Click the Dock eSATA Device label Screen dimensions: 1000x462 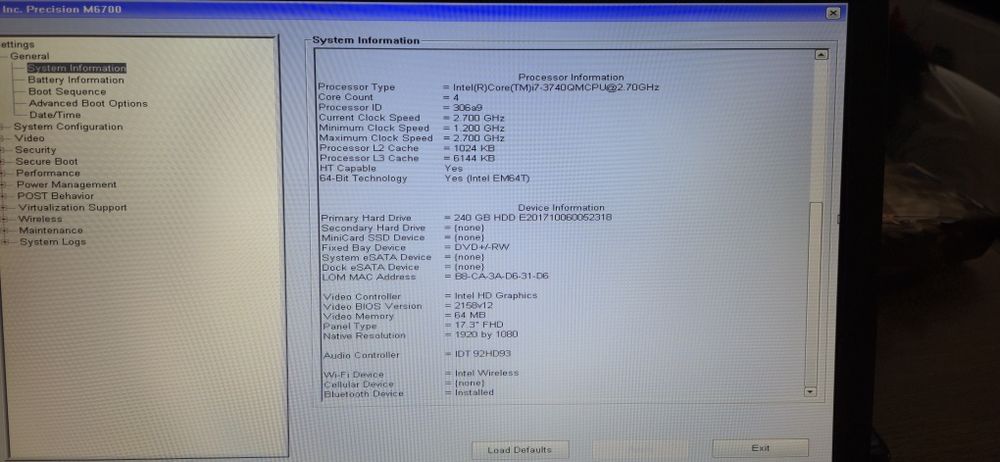point(371,267)
